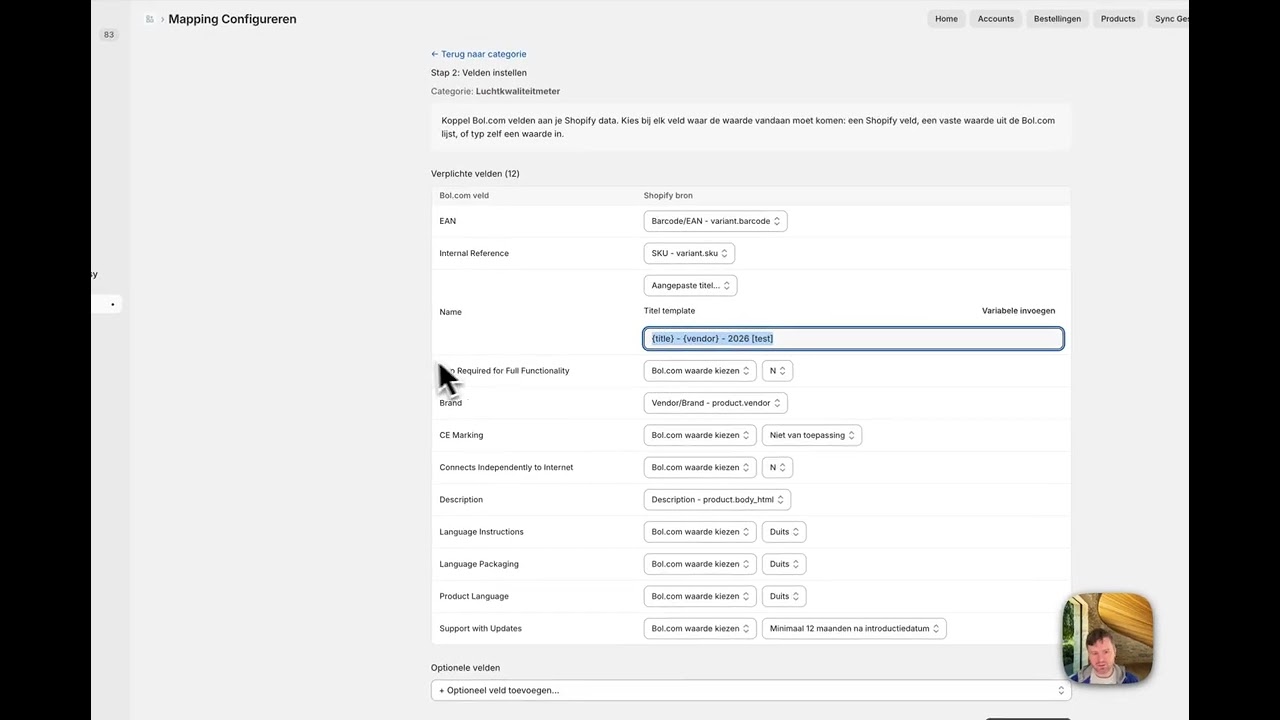
Task: Click the Bol.com veld column header
Action: click(x=464, y=196)
